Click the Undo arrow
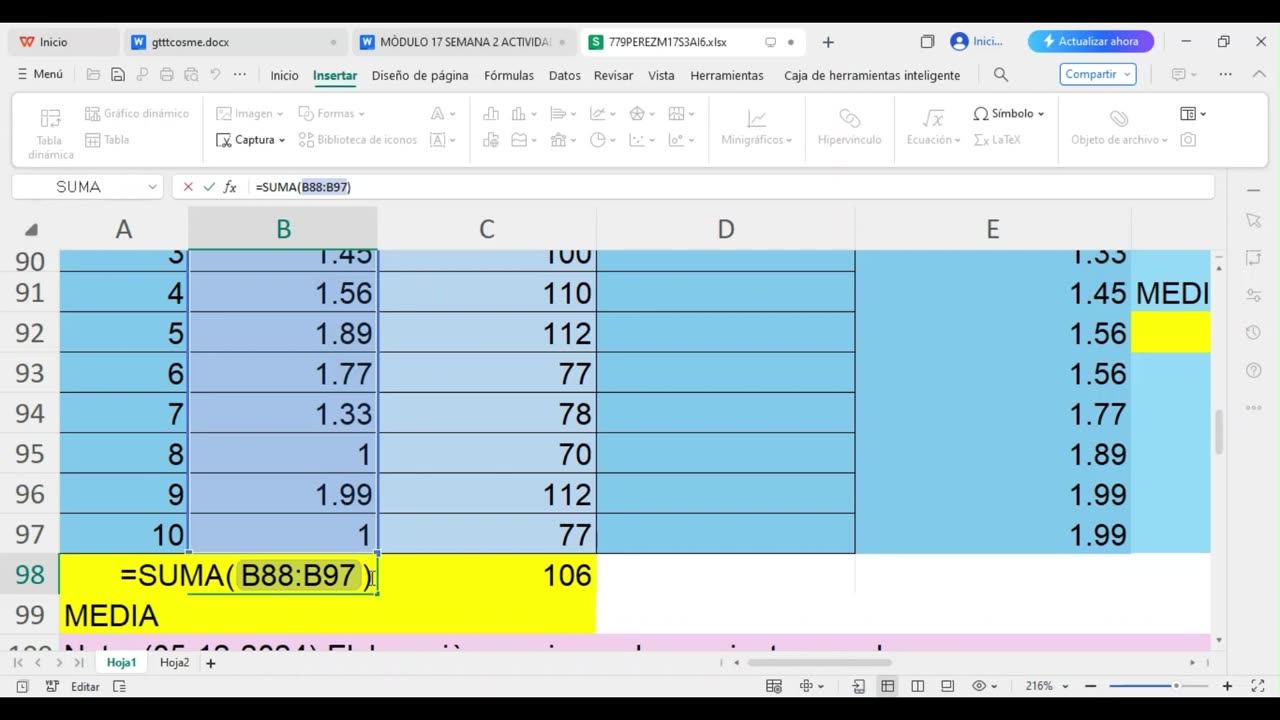This screenshot has width=1280, height=720. pos(215,75)
